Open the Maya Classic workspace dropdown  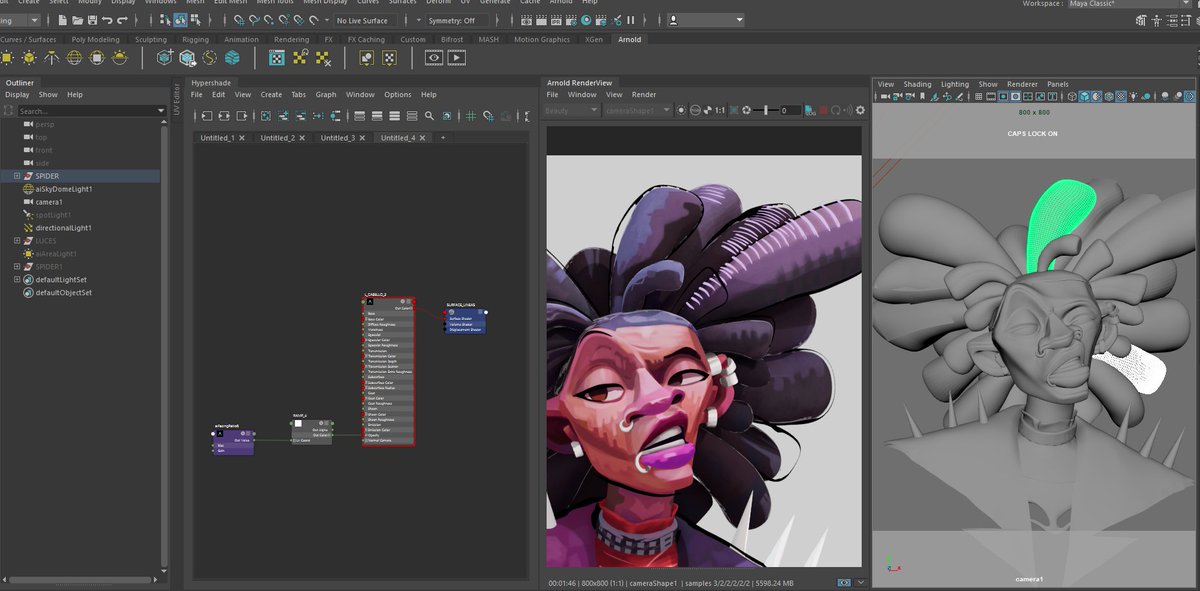[x=1132, y=3]
